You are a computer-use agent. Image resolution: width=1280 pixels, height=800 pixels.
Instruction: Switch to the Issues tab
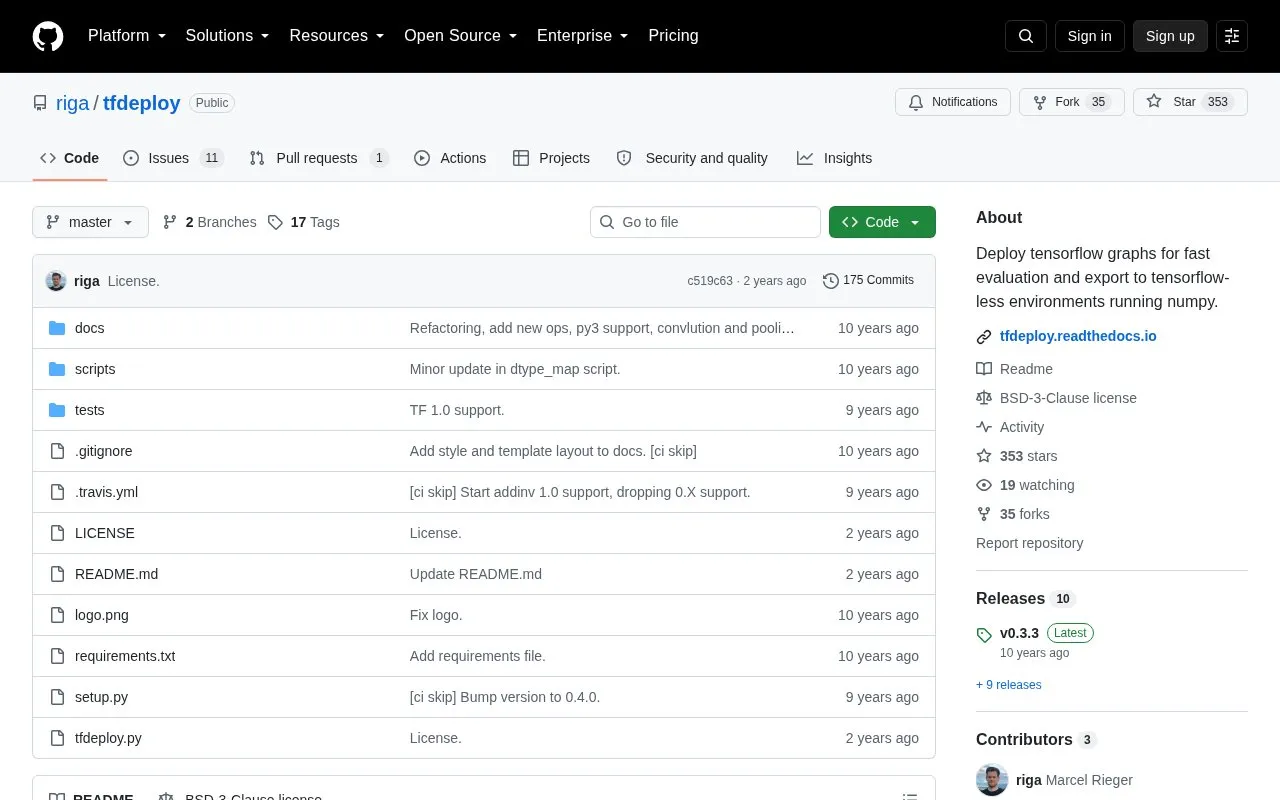click(173, 158)
